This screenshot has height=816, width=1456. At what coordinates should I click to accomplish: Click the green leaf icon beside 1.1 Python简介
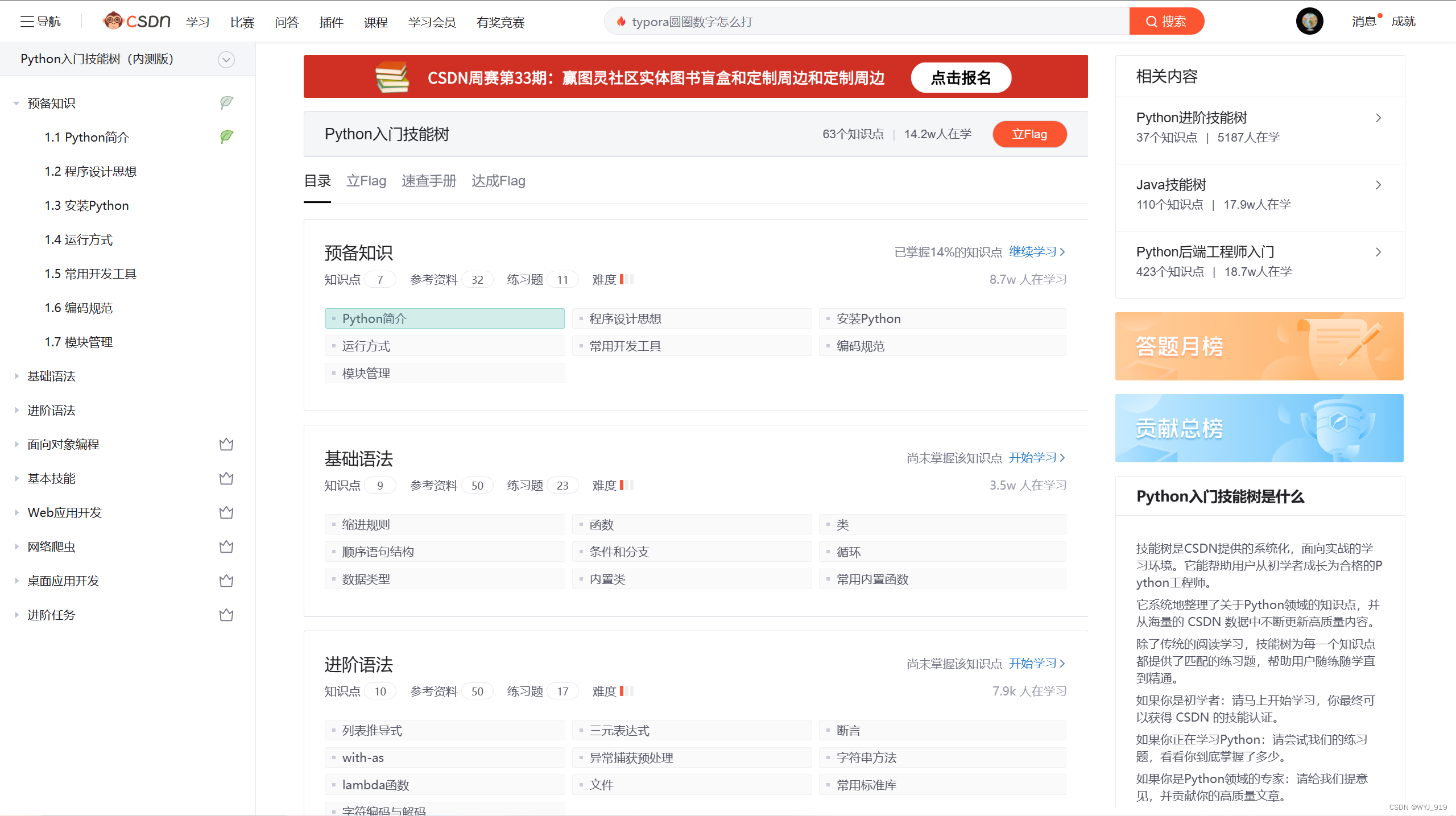pyautogui.click(x=226, y=136)
